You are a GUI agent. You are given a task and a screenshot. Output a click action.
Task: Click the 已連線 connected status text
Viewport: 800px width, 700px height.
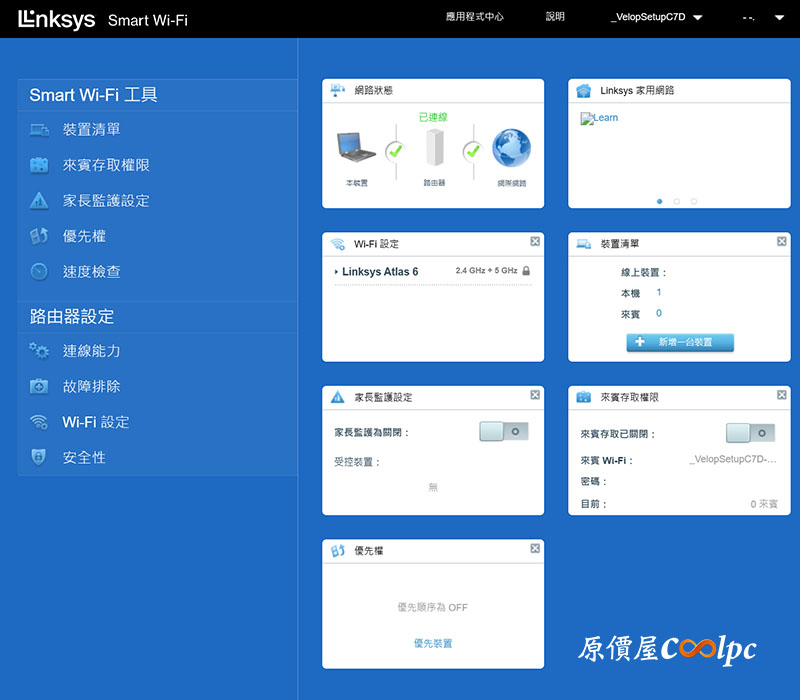click(x=433, y=117)
